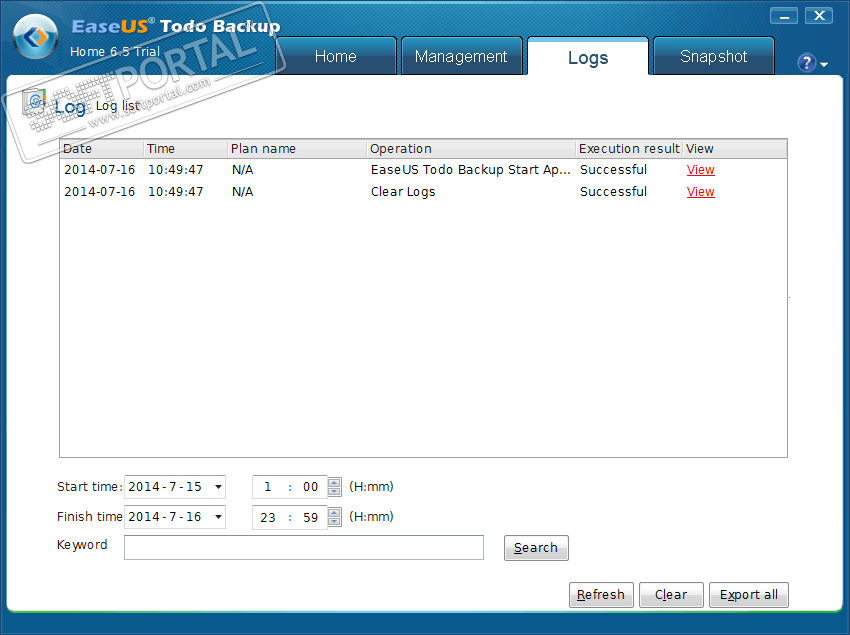850x635 pixels.
Task: Decrease the Start time hour spinner
Action: click(334, 491)
